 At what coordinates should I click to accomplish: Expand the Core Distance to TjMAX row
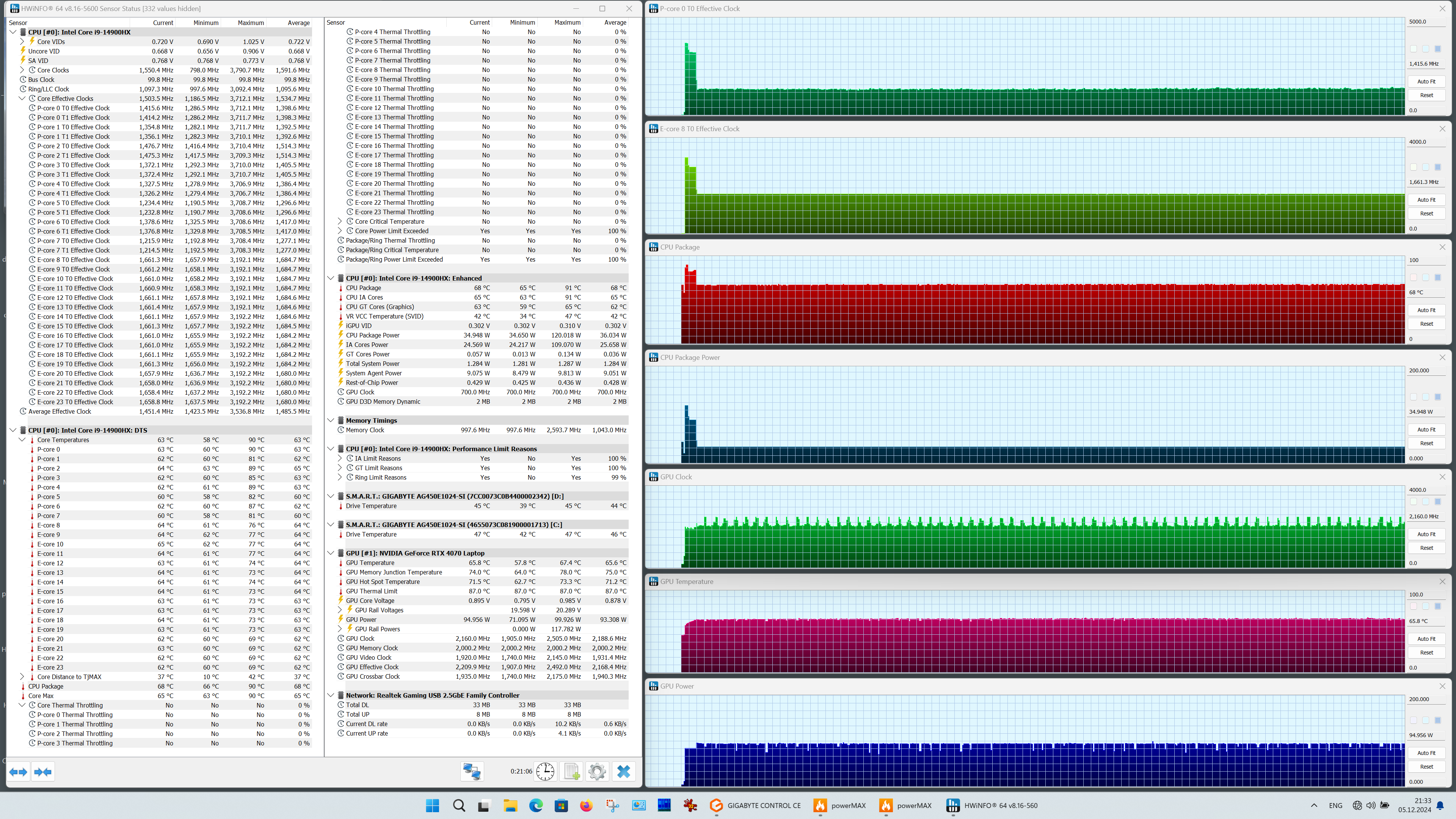click(x=22, y=676)
